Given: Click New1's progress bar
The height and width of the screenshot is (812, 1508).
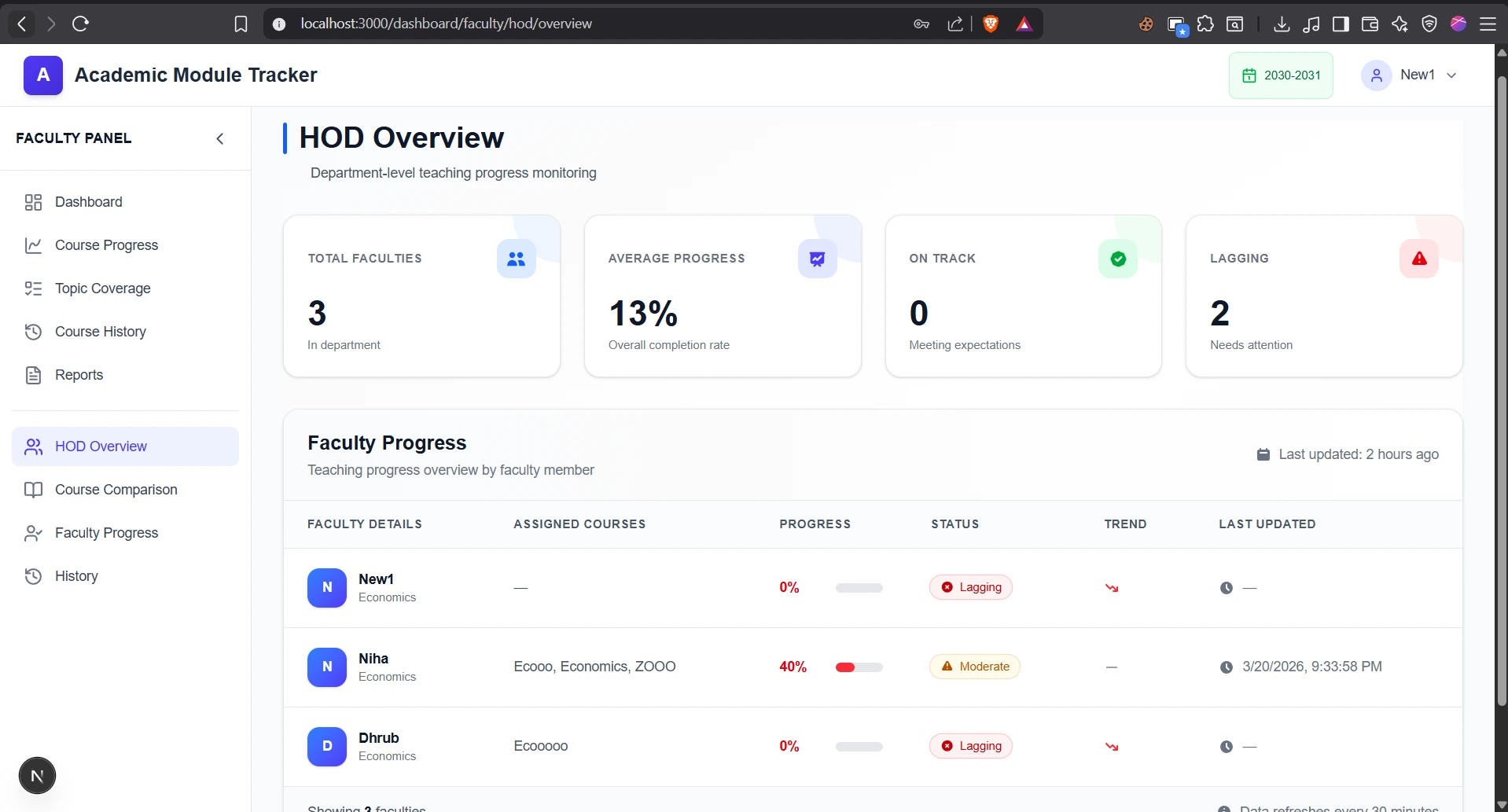Looking at the screenshot, I should (x=859, y=588).
